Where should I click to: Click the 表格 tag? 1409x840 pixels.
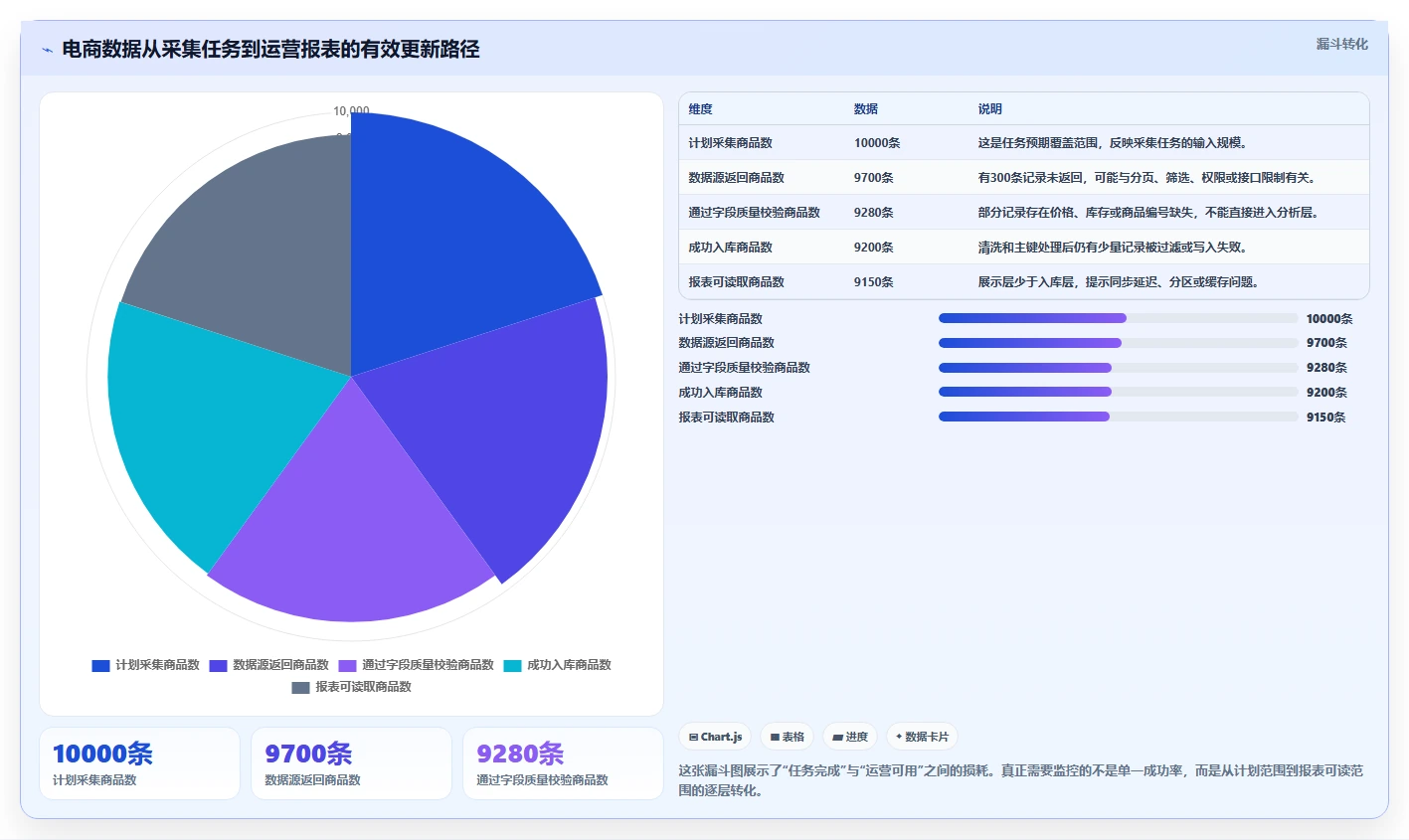(787, 737)
